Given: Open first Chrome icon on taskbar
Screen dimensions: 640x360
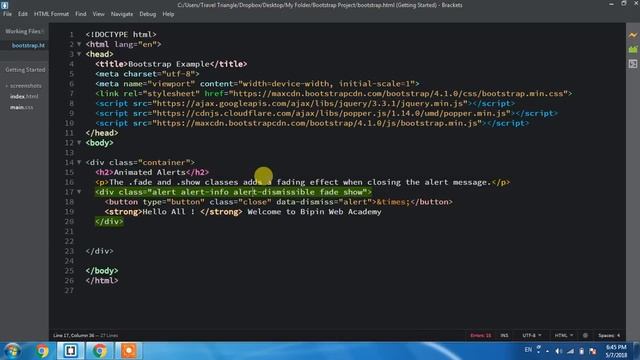Looking at the screenshot, I should (x=41, y=351).
